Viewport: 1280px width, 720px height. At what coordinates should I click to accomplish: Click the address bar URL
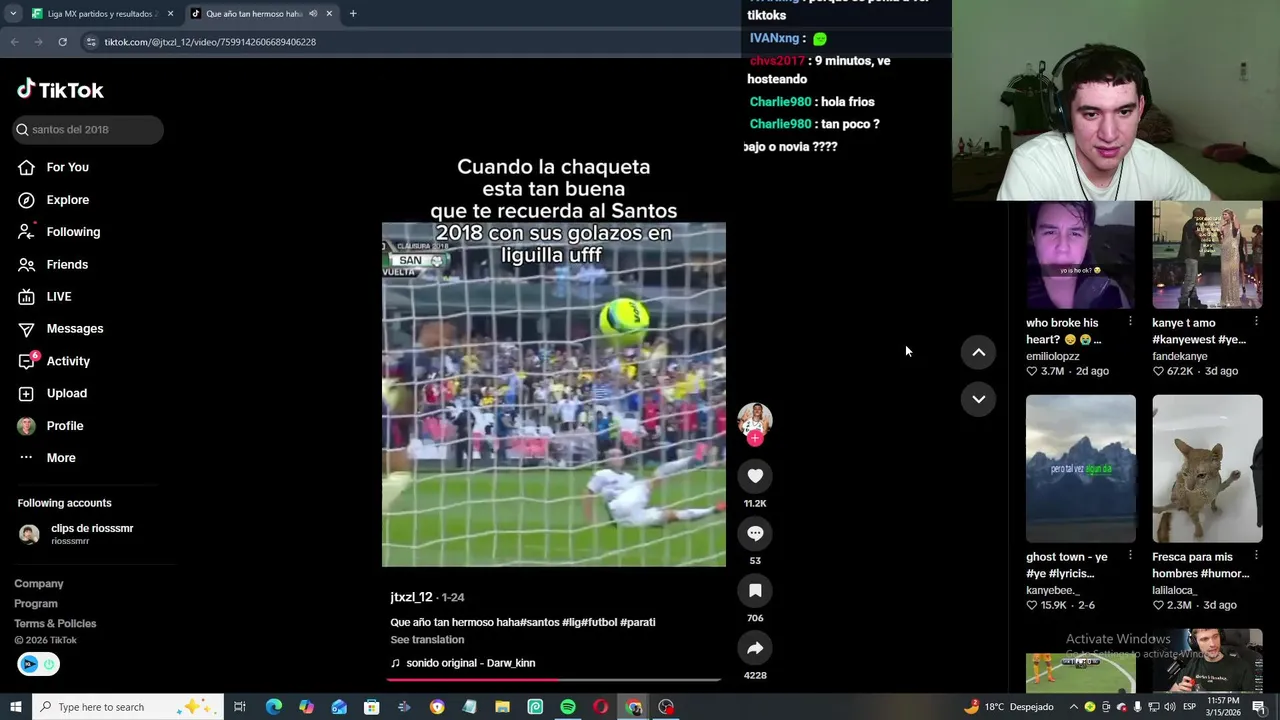(210, 42)
